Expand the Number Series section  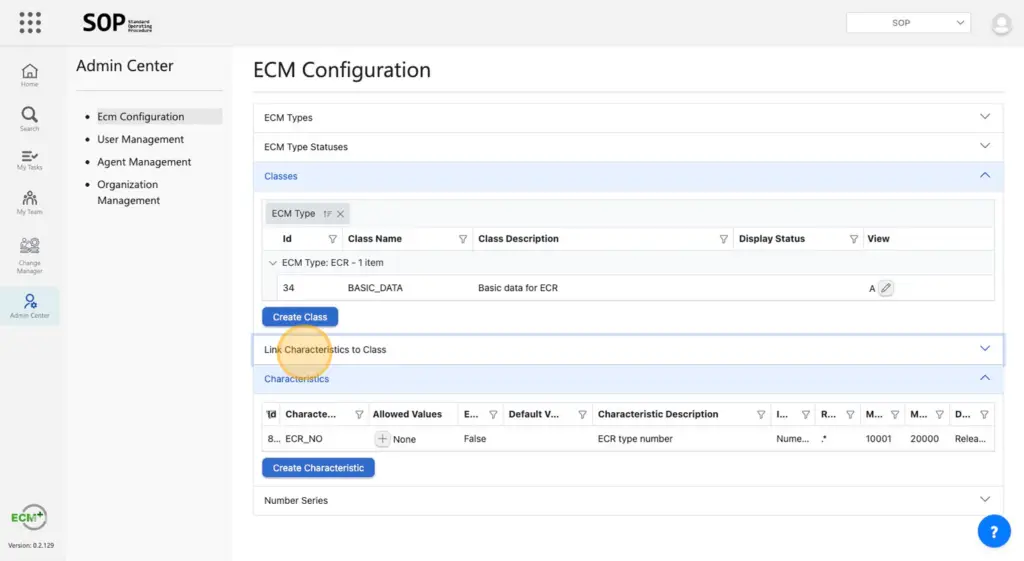(x=984, y=499)
